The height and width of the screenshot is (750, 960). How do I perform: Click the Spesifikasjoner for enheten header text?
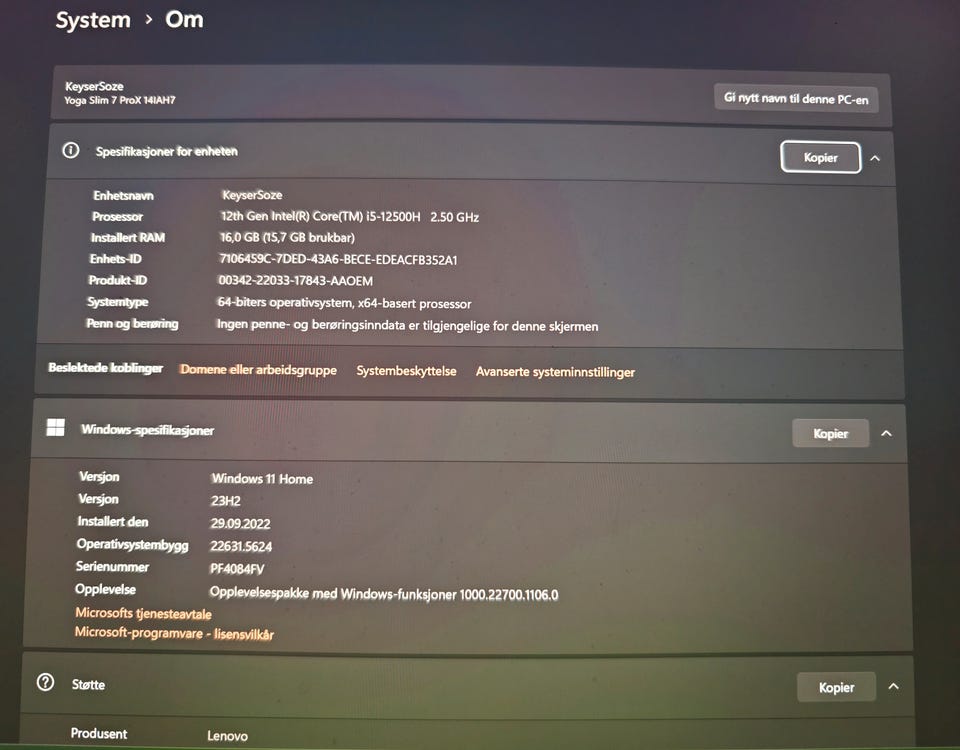(167, 151)
